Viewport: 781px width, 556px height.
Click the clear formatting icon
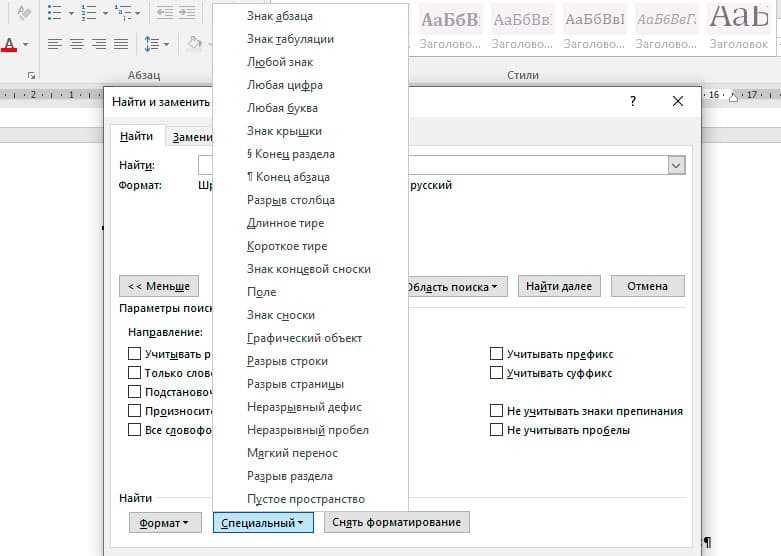tap(23, 12)
